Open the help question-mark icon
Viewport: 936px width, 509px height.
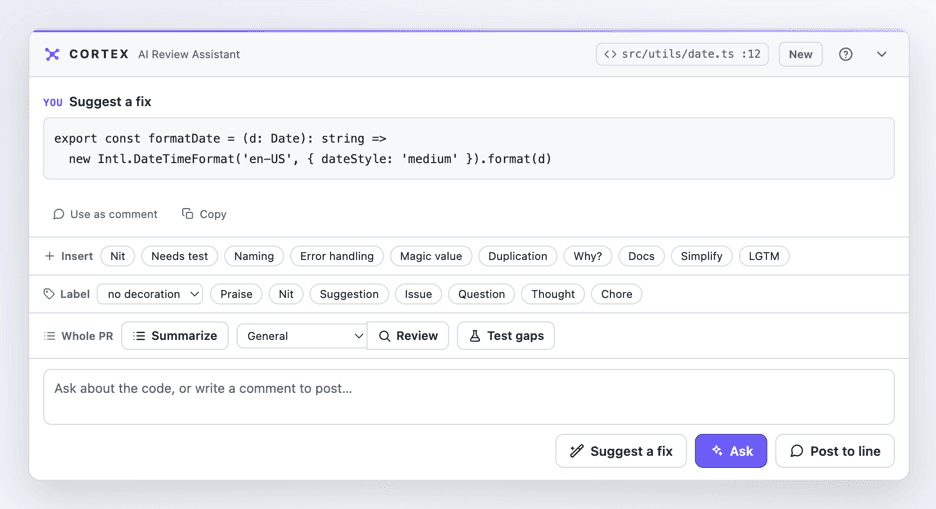tap(845, 54)
